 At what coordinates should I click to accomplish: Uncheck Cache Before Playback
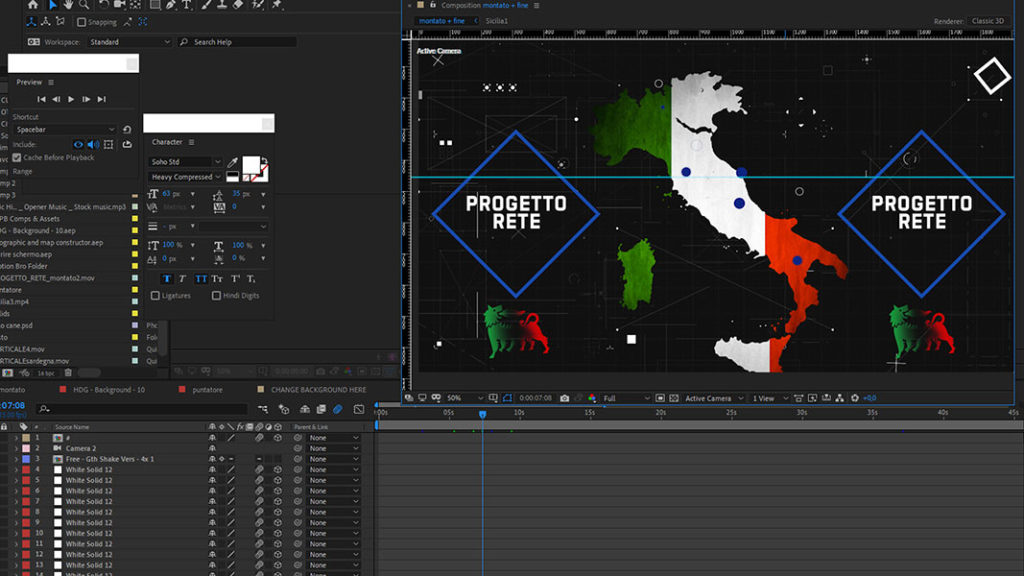(x=17, y=157)
